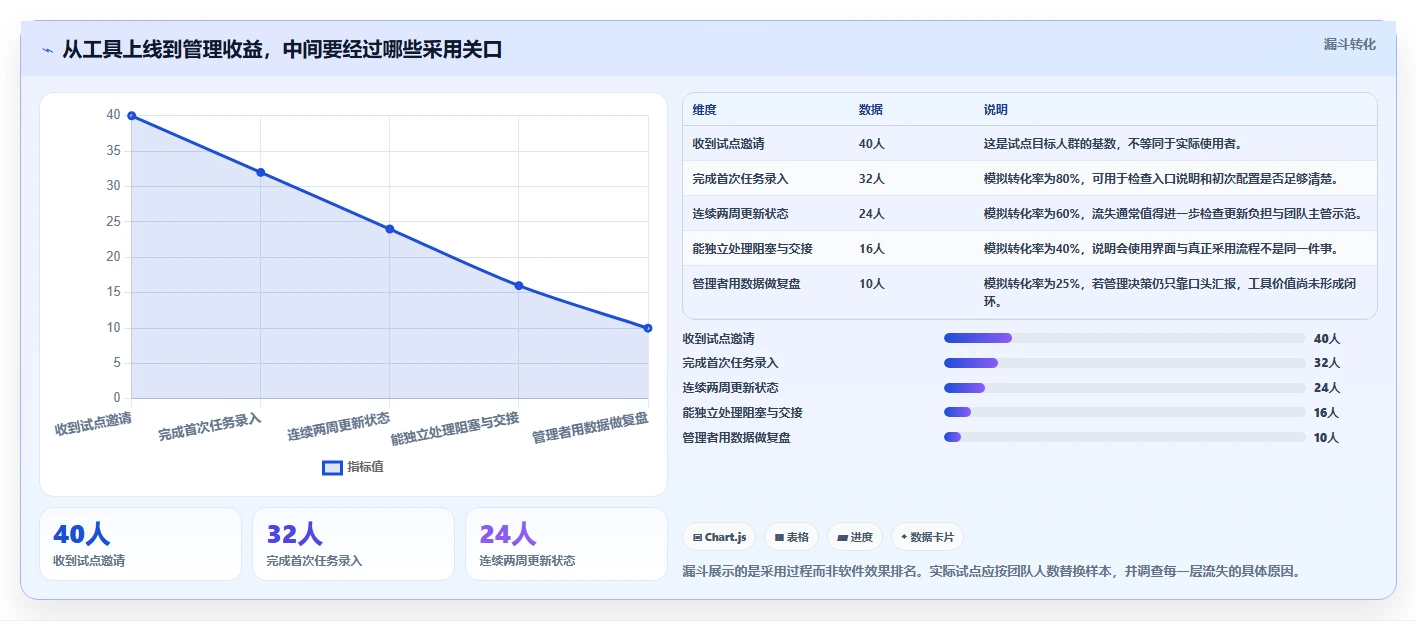Click the 32人 table data cell
Screen dimensions: 1417x621
[x=871, y=179]
